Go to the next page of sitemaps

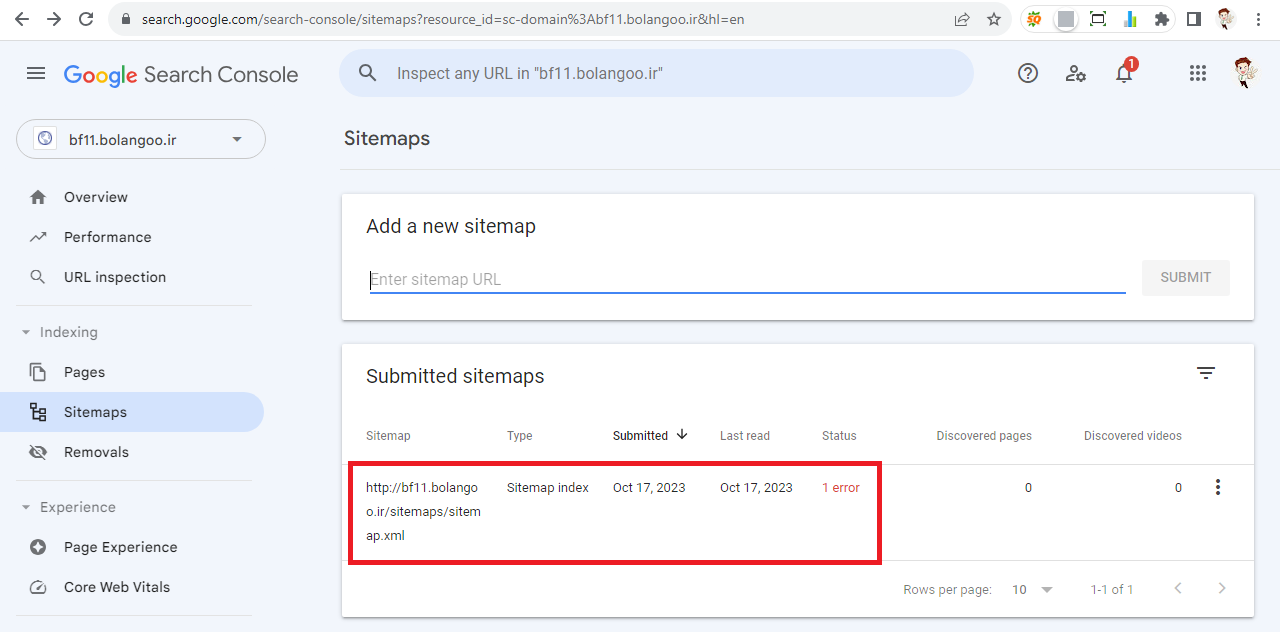pos(1222,588)
